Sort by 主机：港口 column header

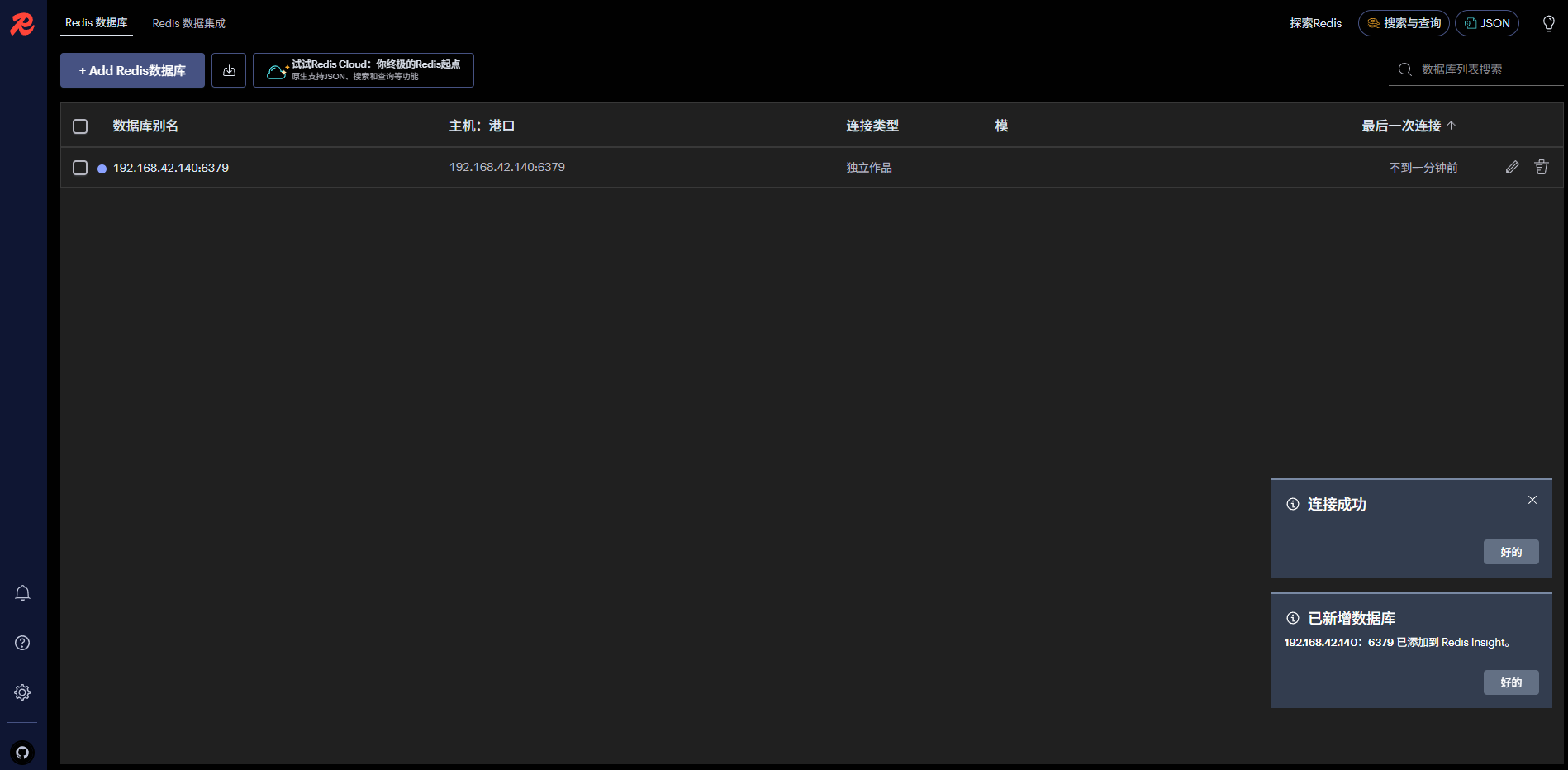pos(482,126)
